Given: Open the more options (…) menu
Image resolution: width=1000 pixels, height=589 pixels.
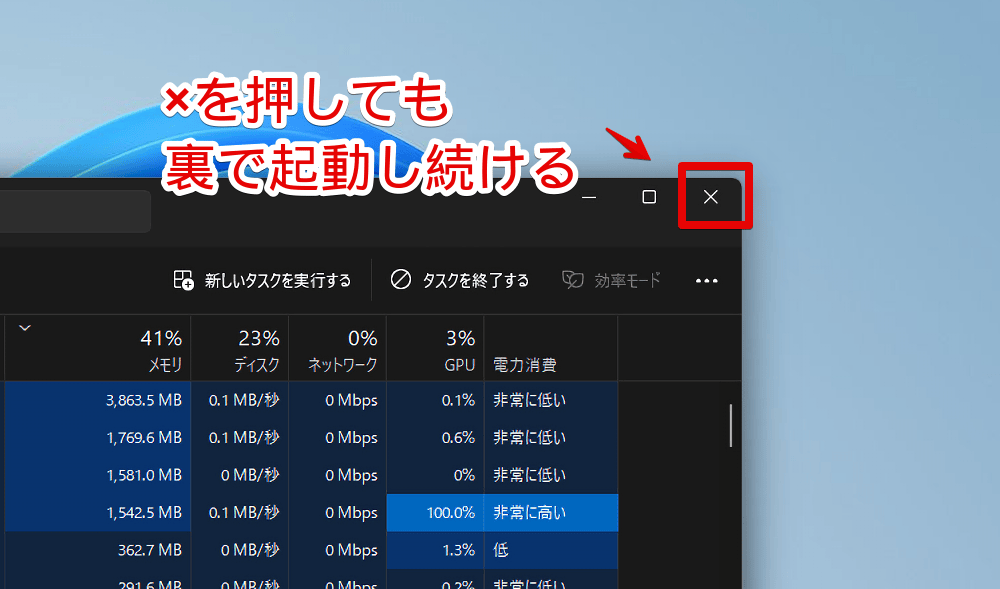Looking at the screenshot, I should pyautogui.click(x=706, y=280).
